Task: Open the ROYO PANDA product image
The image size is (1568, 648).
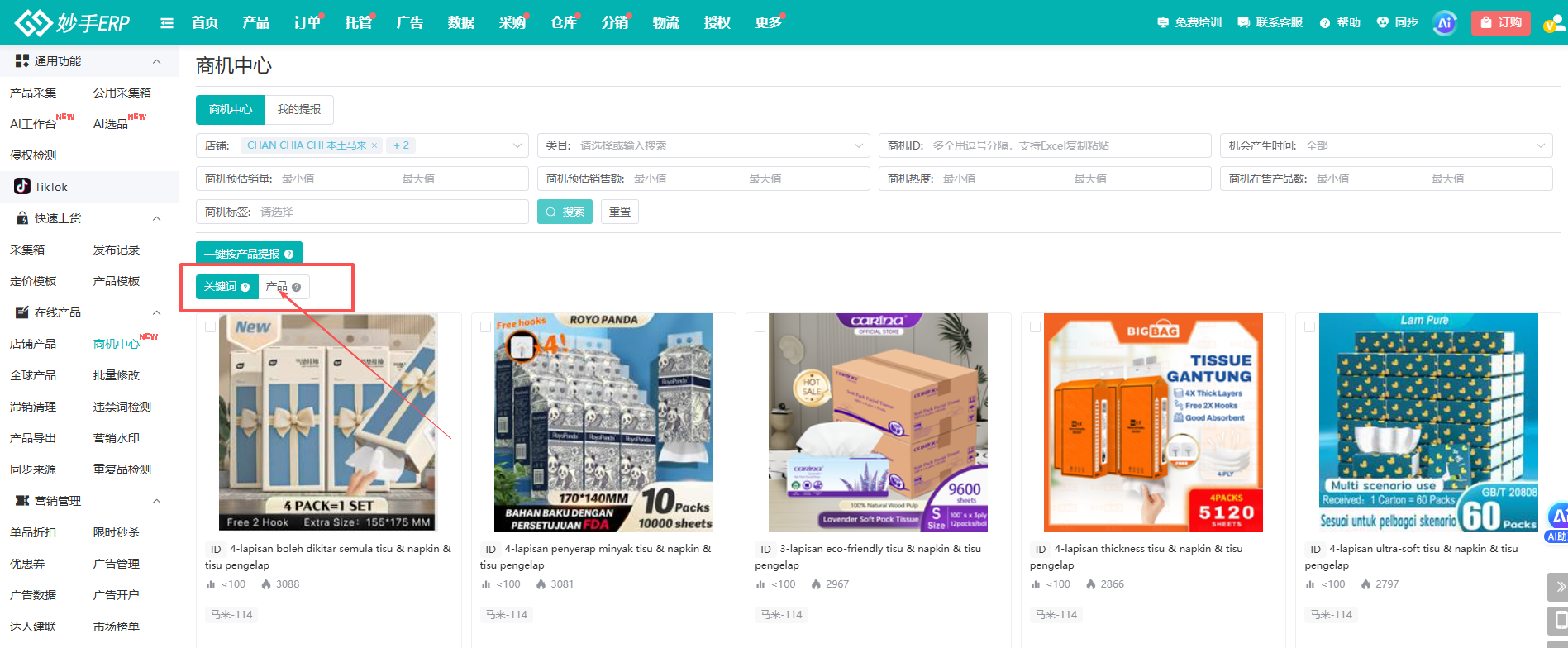Action: coord(603,422)
